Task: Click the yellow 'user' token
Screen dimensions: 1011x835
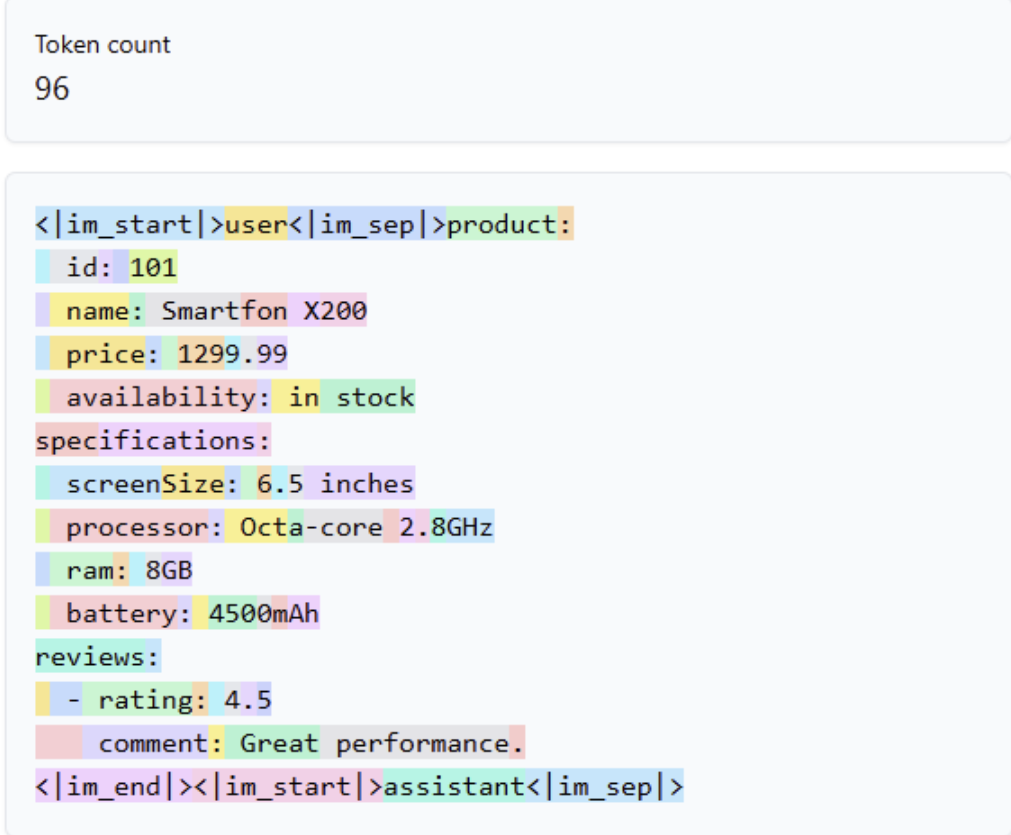Action: [x=256, y=224]
